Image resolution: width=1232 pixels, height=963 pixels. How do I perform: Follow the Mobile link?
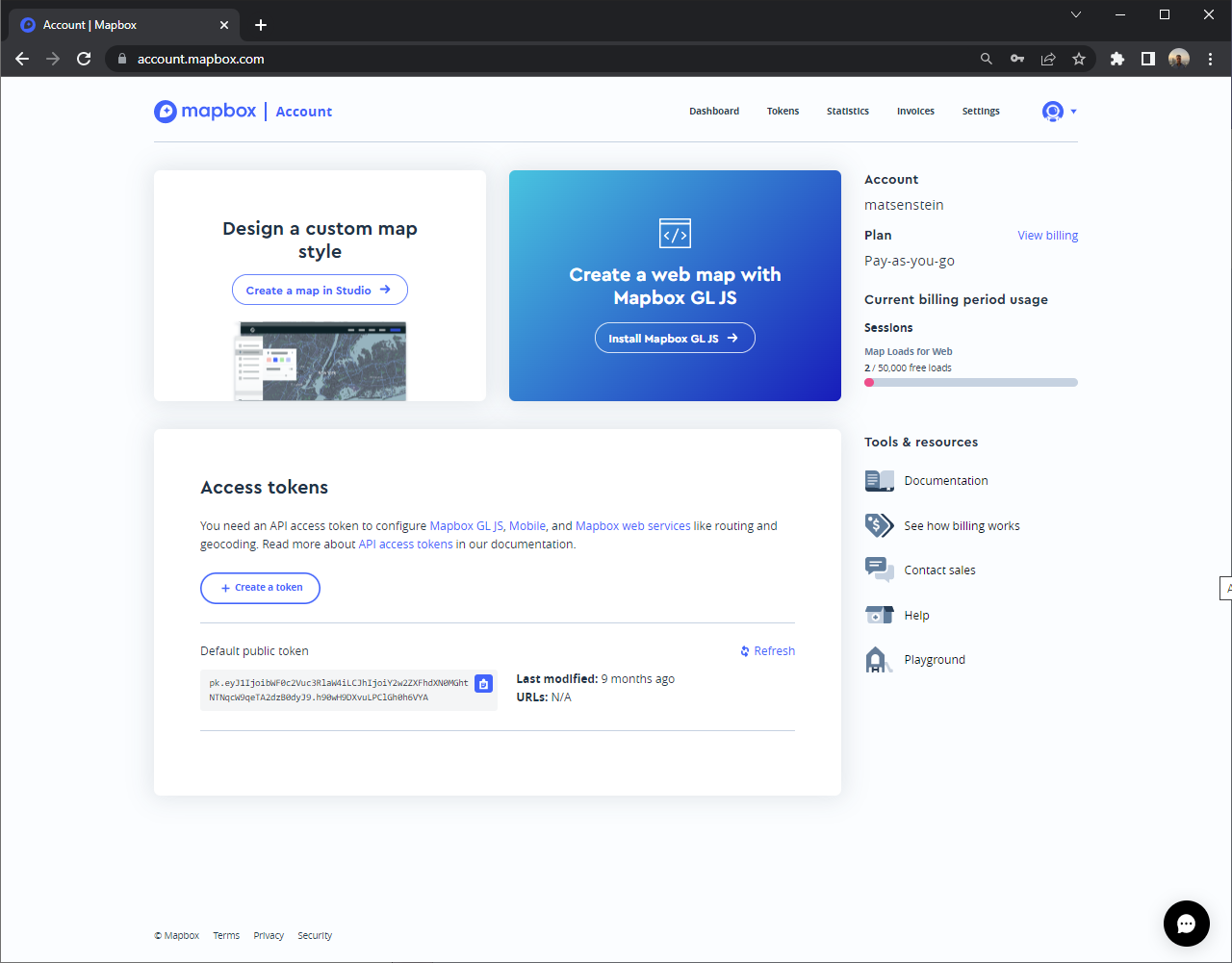[527, 526]
